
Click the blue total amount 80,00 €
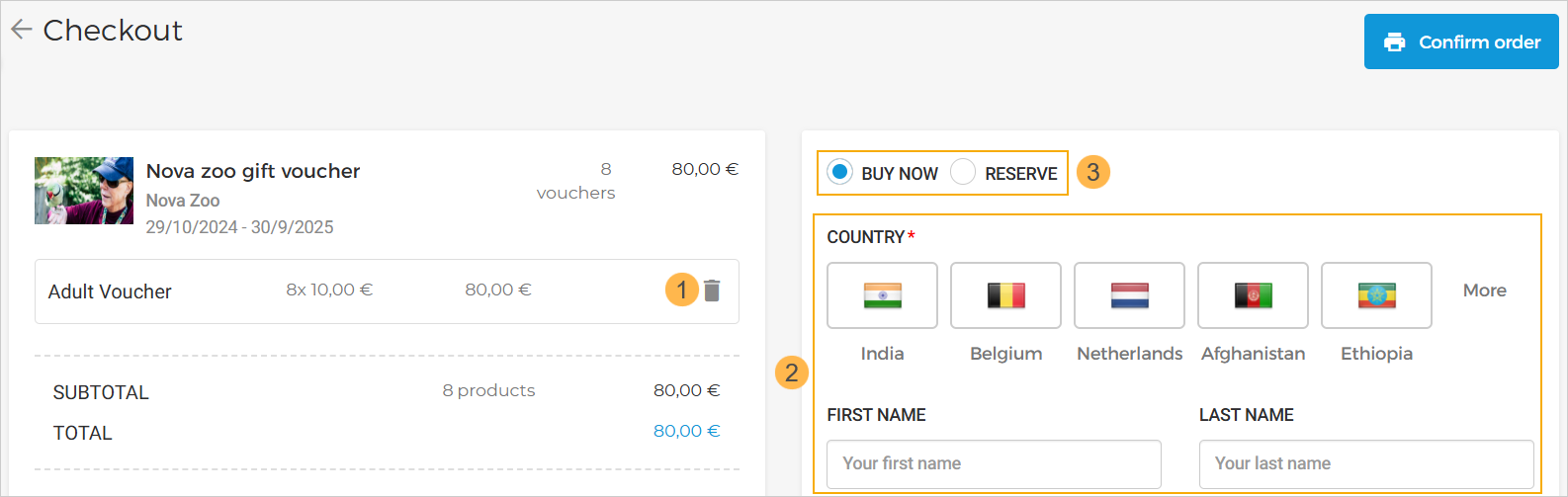pyautogui.click(x=686, y=431)
